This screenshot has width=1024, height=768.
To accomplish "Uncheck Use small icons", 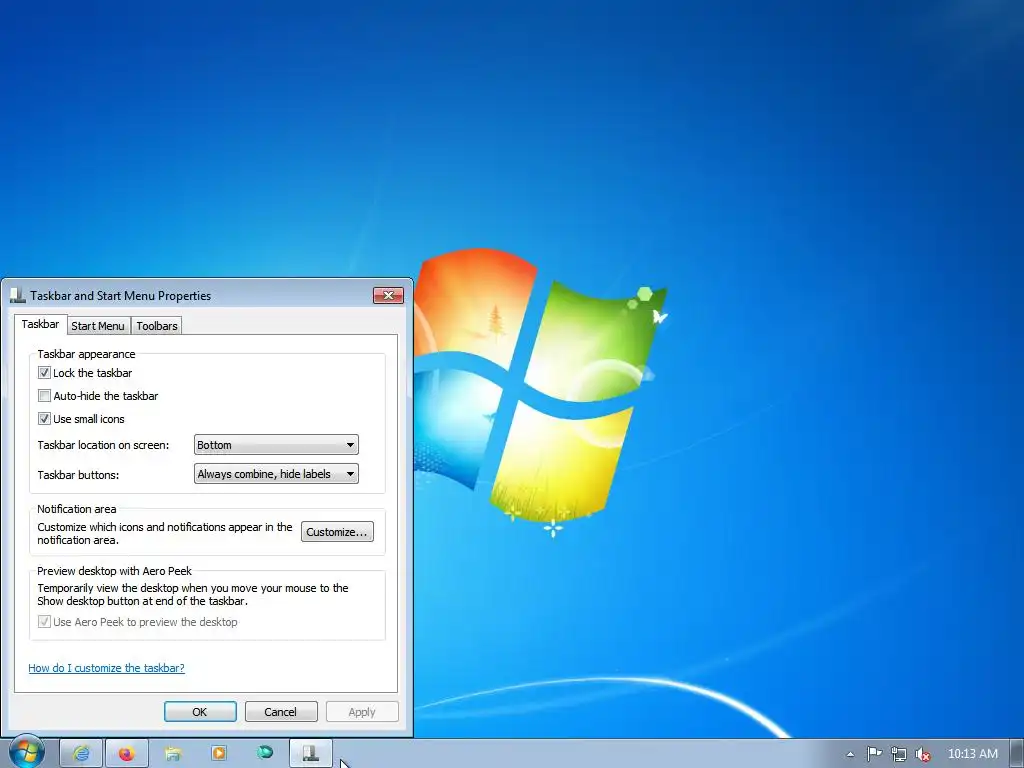I will click(x=44, y=419).
